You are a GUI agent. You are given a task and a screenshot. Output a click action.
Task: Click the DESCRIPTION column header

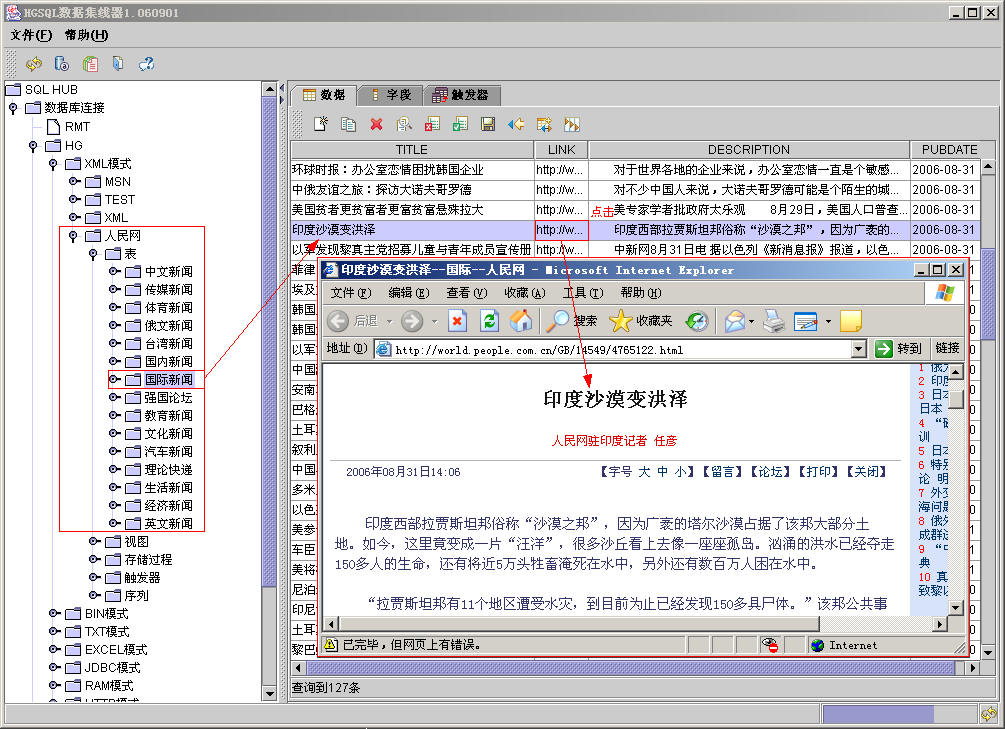tap(749, 149)
